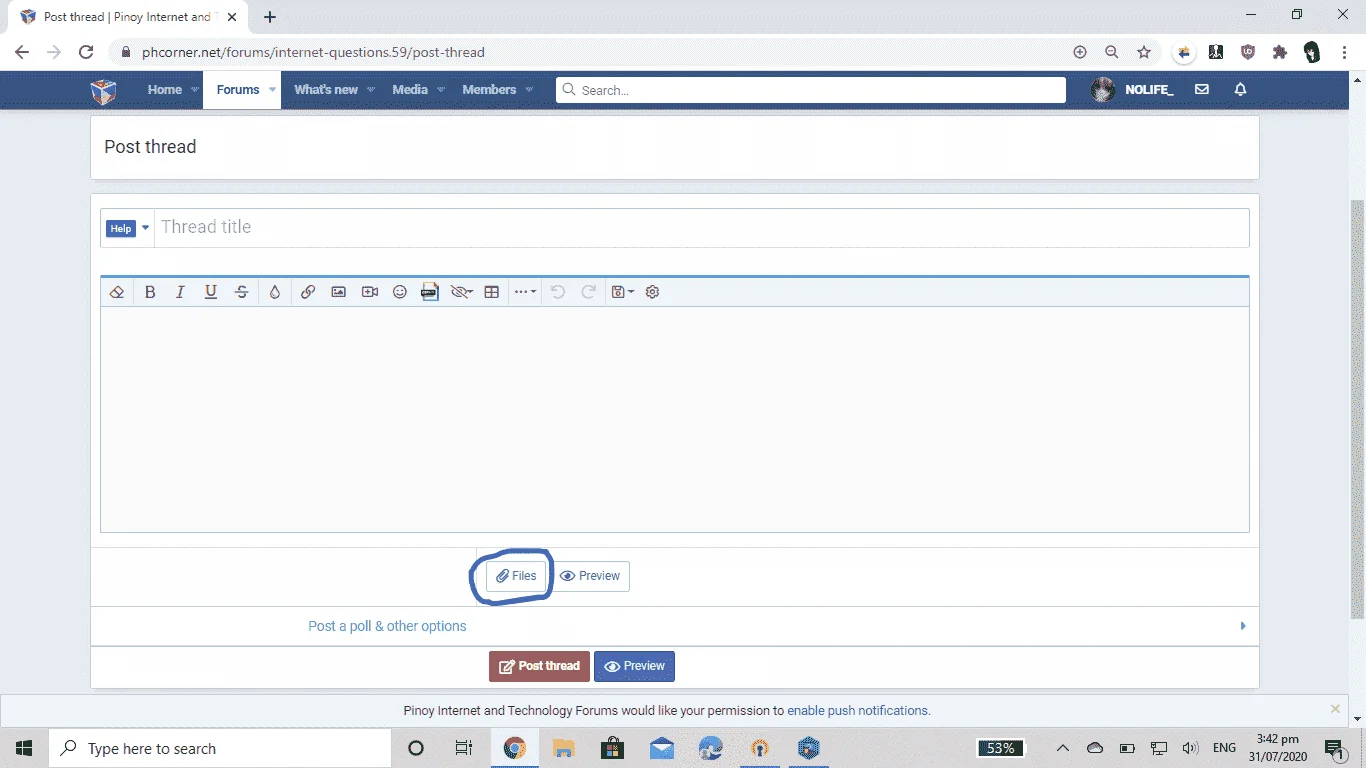Click inside the message body editor

click(675, 419)
